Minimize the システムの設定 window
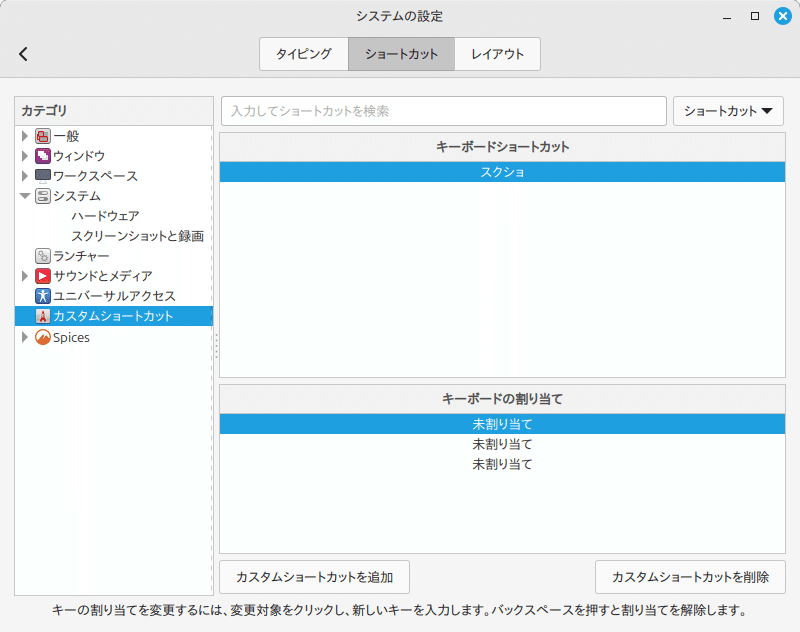 click(727, 16)
